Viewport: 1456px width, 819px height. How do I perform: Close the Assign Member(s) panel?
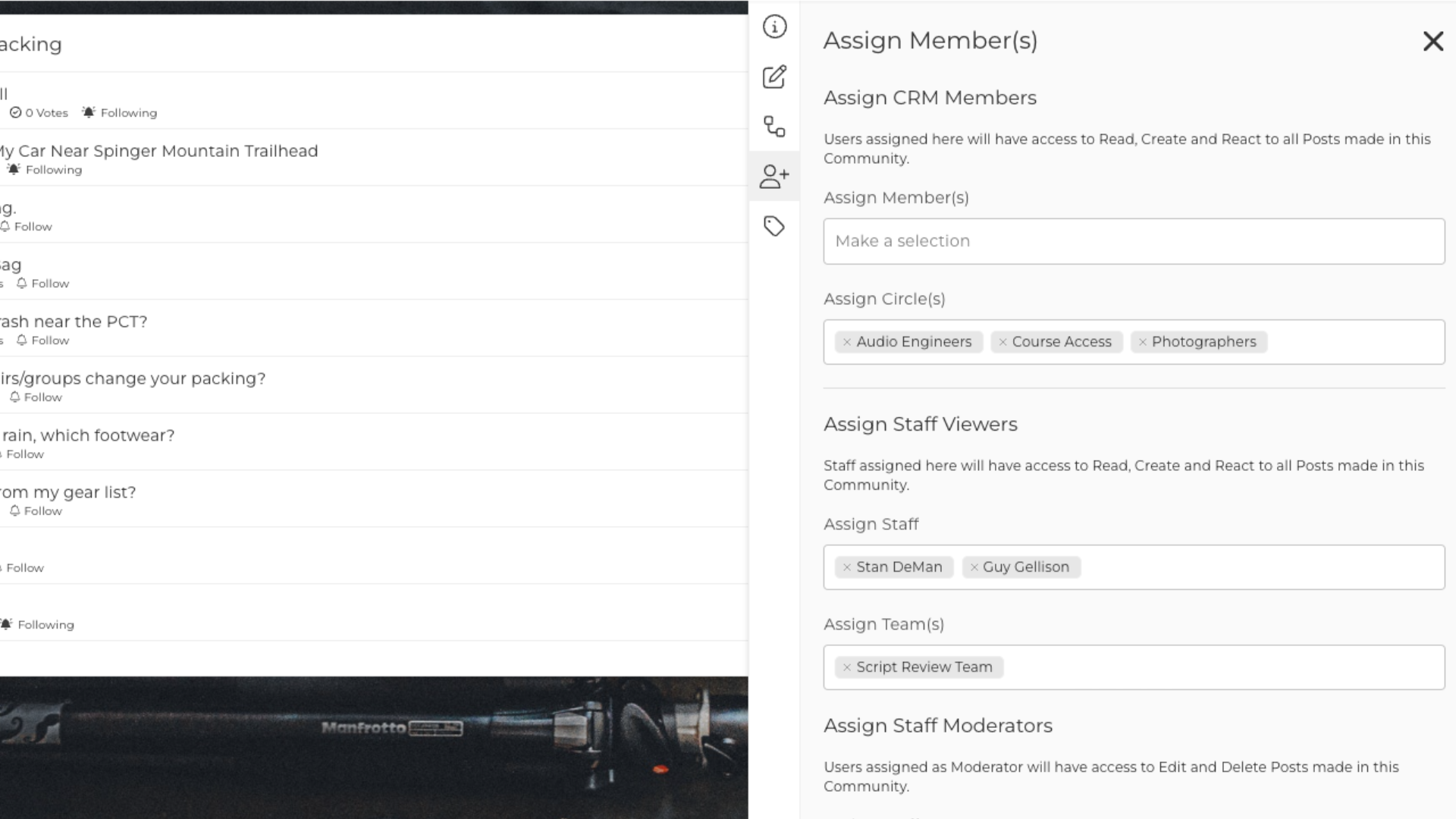pyautogui.click(x=1432, y=41)
